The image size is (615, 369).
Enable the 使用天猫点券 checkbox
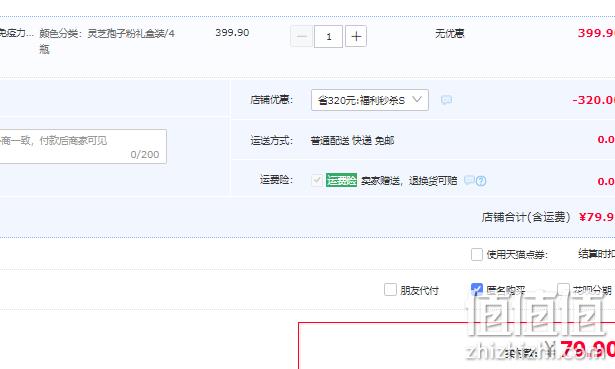point(477,254)
